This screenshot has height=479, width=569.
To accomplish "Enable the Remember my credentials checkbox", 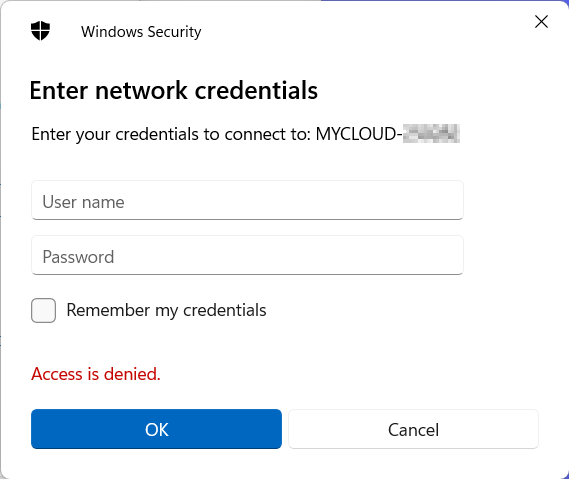I will [x=44, y=310].
